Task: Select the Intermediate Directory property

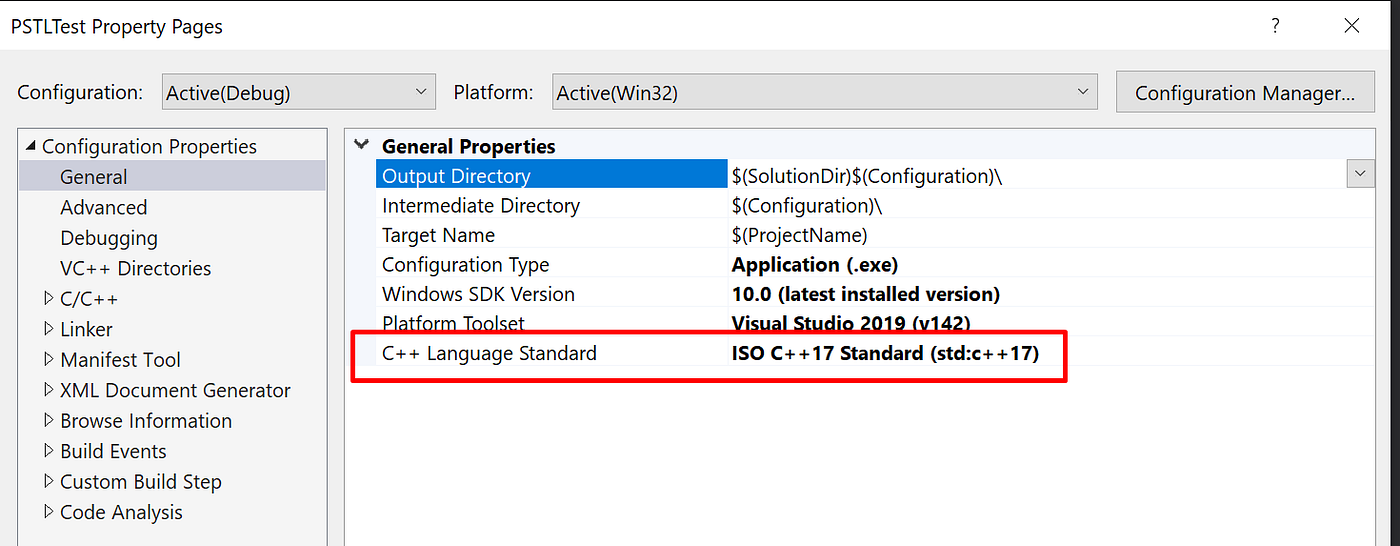Action: coord(481,205)
